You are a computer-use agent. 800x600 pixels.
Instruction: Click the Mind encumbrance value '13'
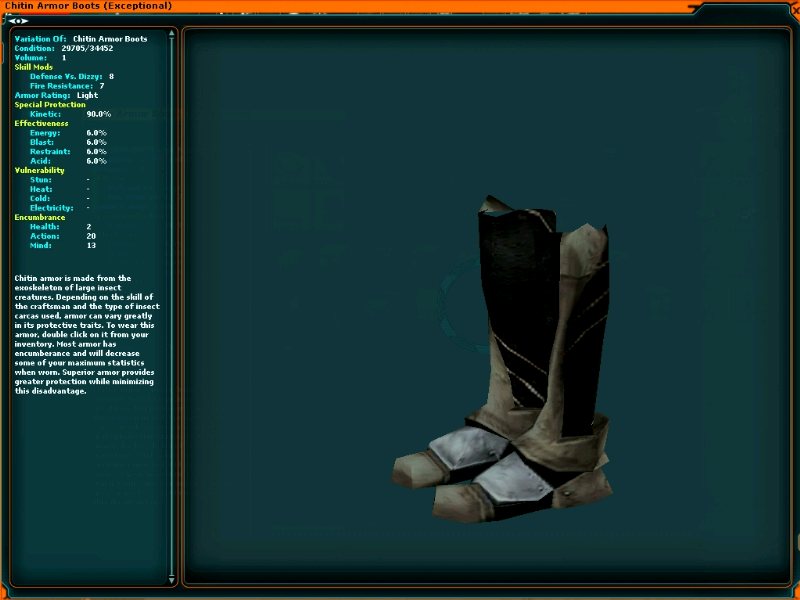point(91,245)
